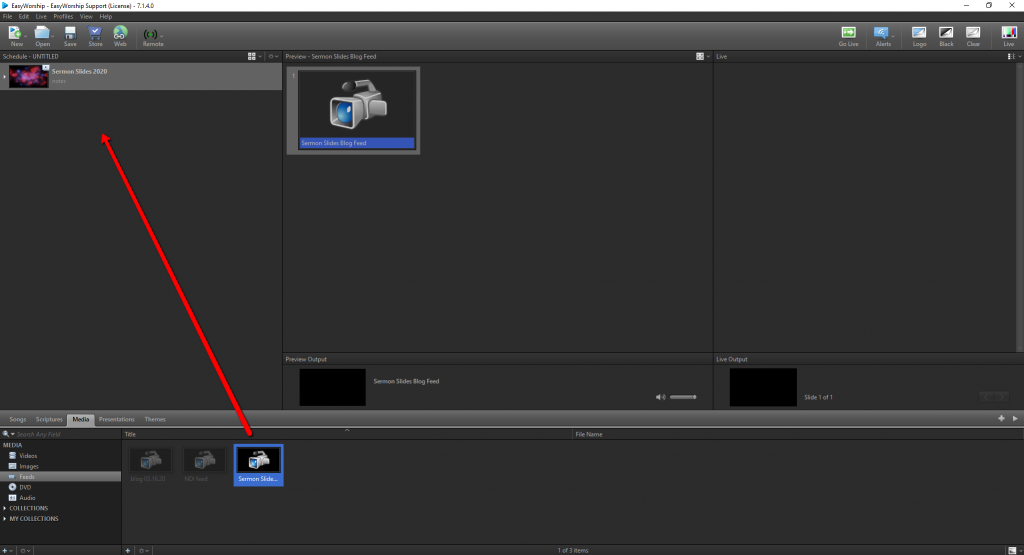Image resolution: width=1024 pixels, height=555 pixels.
Task: Send the item live with Go Live
Action: [x=848, y=36]
